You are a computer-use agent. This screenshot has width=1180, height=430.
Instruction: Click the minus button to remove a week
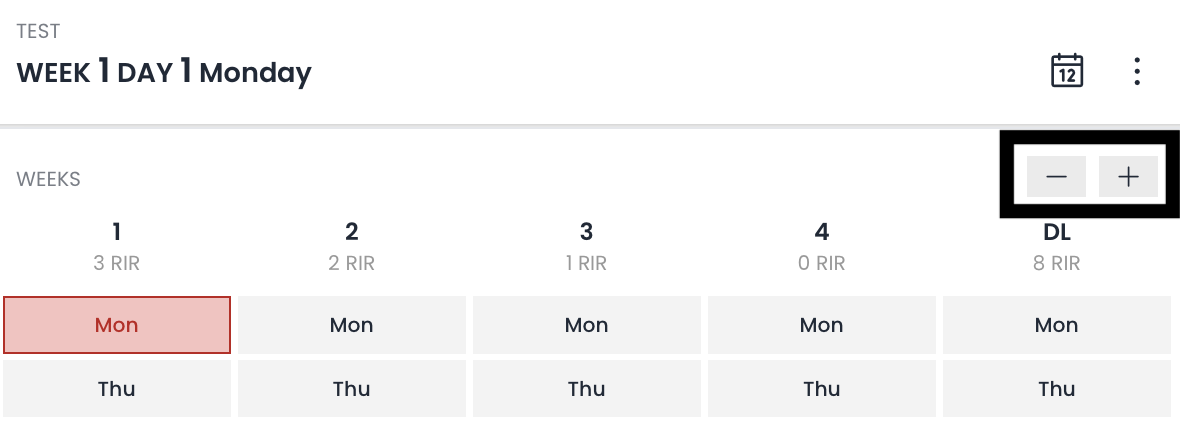(x=1056, y=177)
